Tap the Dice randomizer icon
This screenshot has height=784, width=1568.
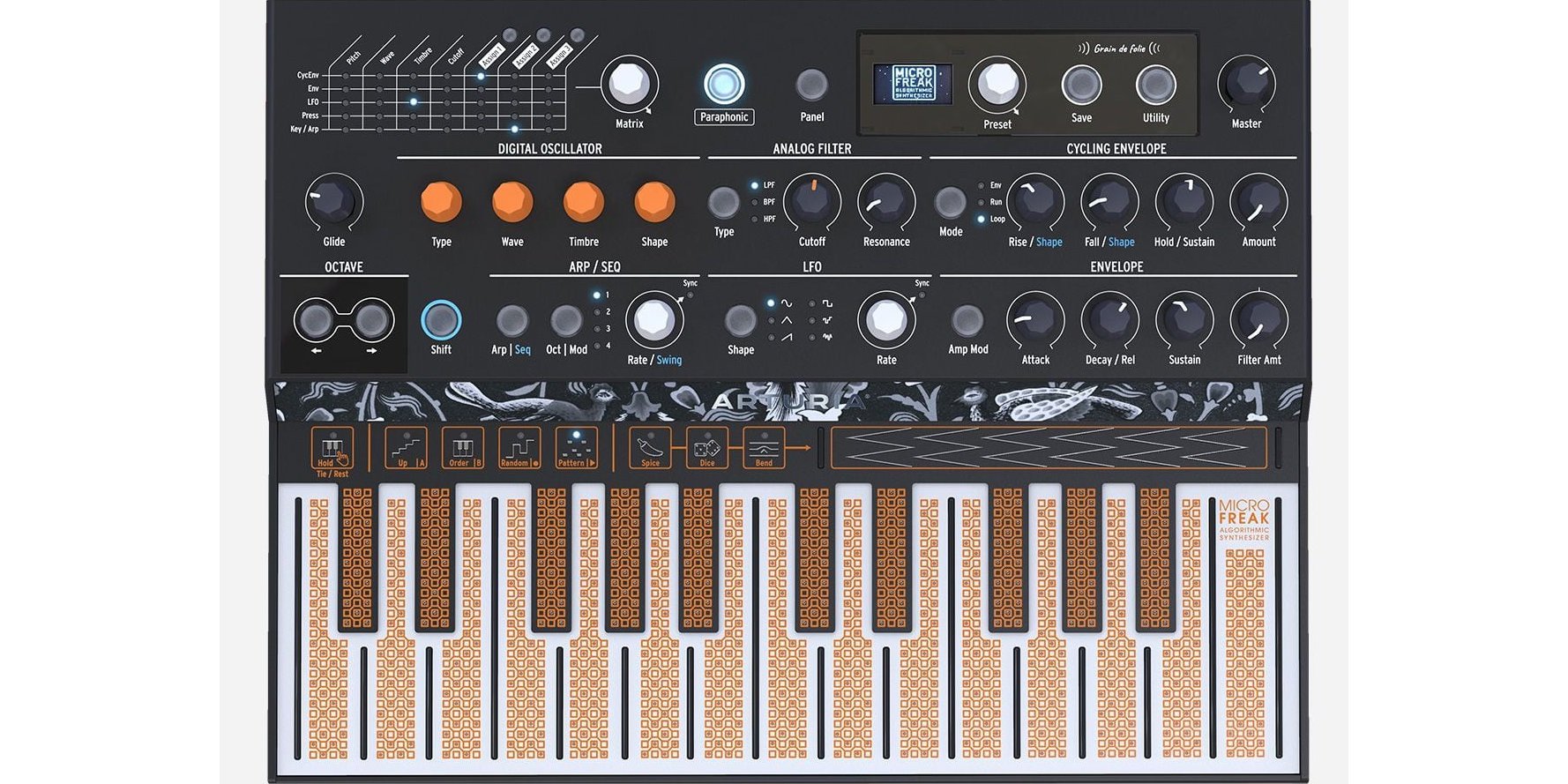706,448
